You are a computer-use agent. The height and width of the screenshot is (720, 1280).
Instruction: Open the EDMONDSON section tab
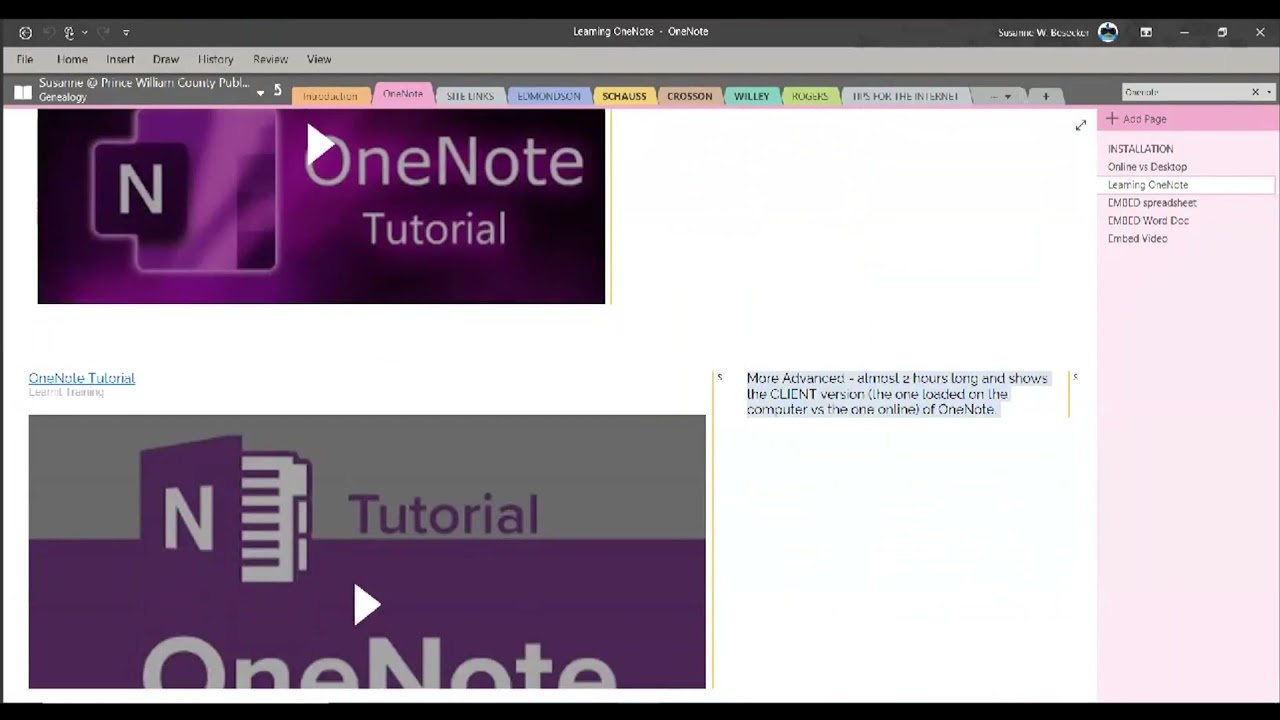pyautogui.click(x=549, y=96)
